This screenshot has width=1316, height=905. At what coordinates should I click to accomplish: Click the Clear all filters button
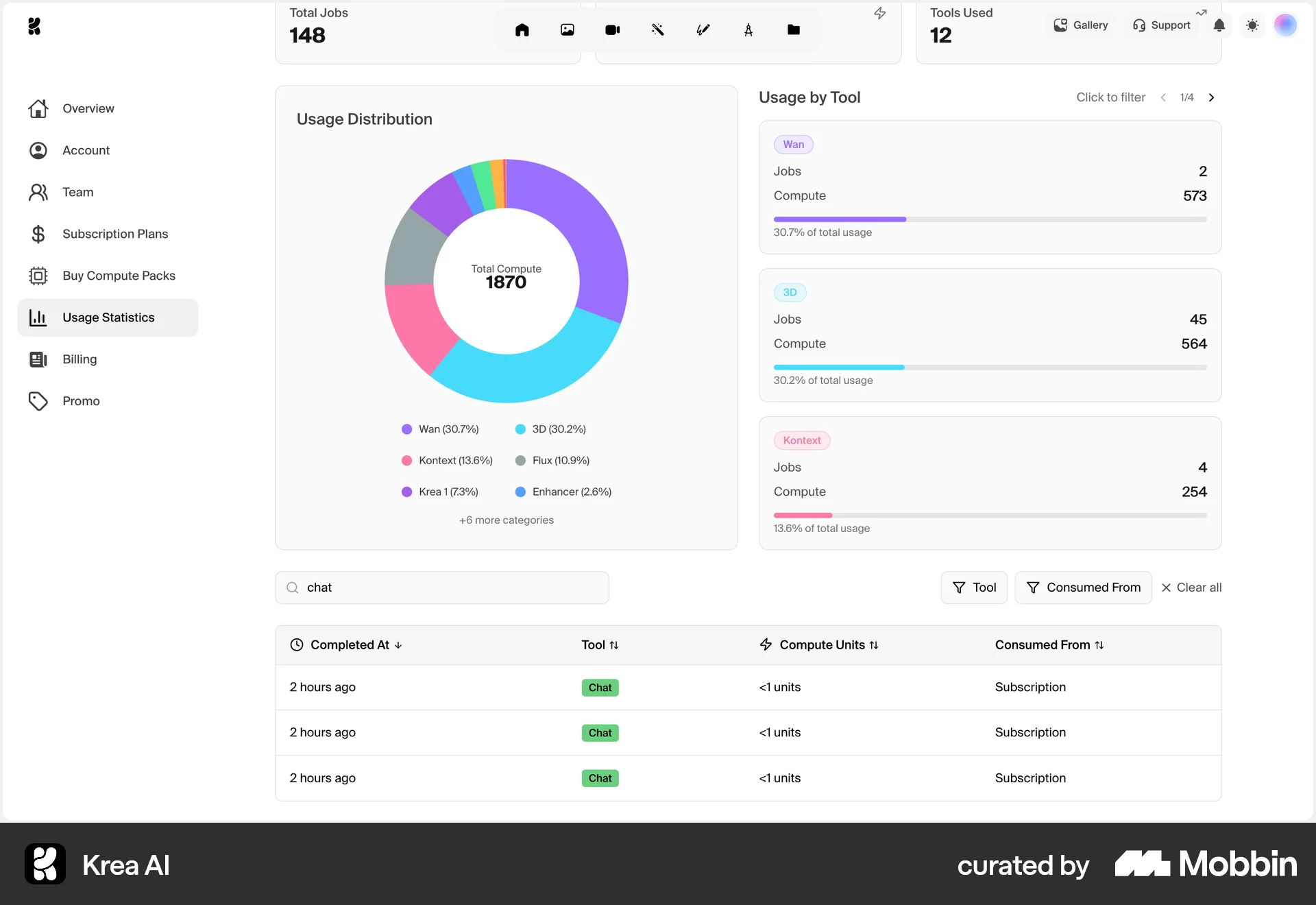(x=1191, y=588)
